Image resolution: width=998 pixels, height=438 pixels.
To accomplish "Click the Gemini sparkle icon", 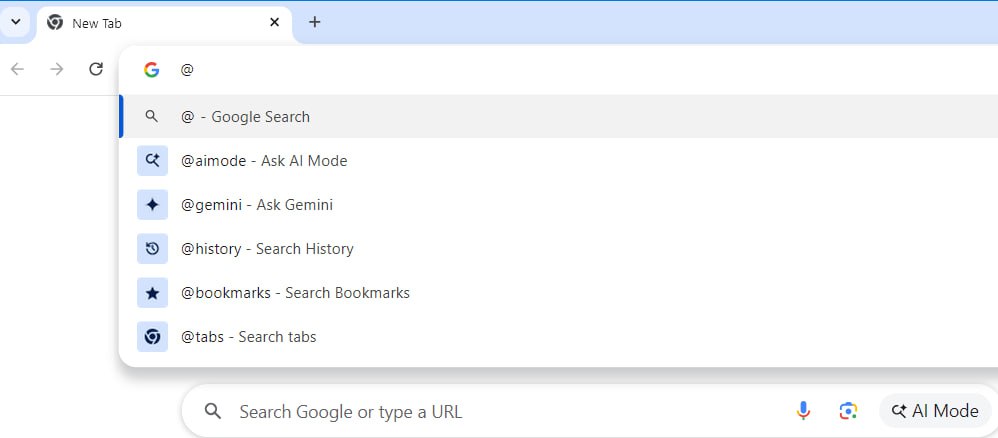I will [152, 205].
